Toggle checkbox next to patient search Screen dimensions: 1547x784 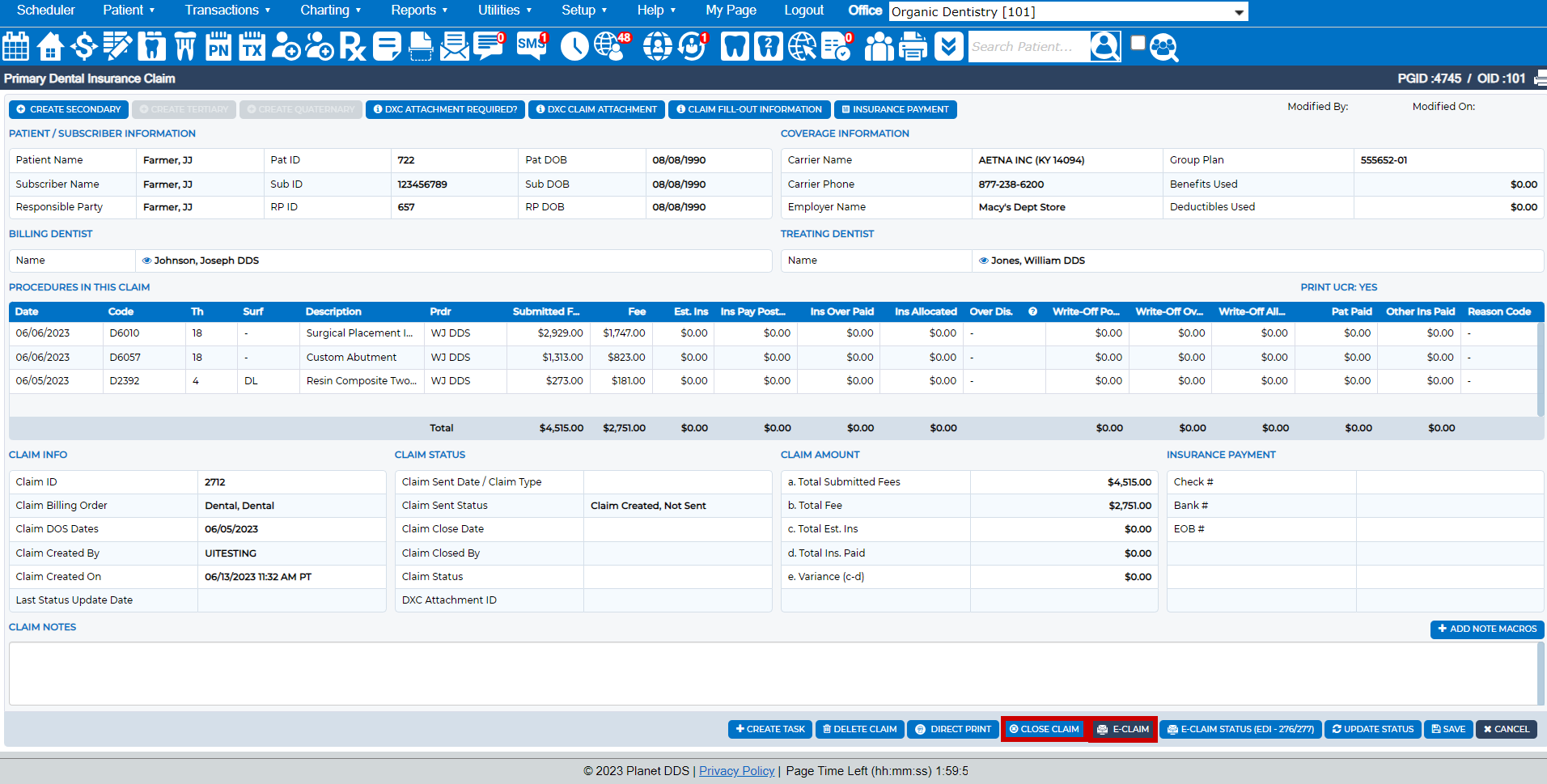[x=1138, y=43]
